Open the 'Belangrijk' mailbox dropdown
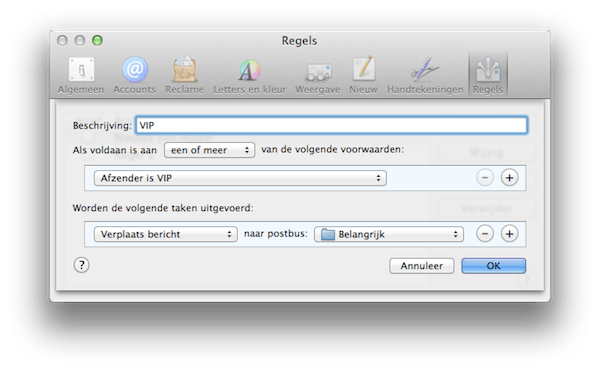Image resolution: width=600 pixels, height=371 pixels. [389, 234]
